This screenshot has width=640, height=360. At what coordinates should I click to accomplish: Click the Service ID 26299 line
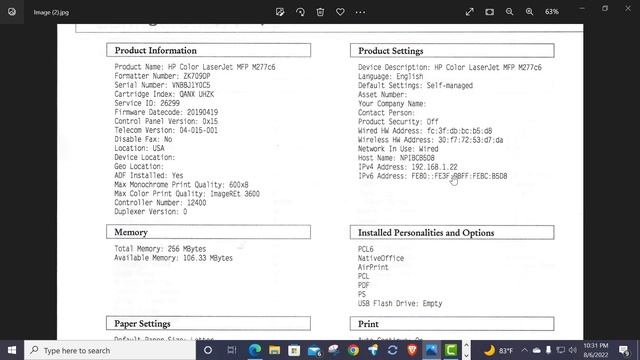pos(147,103)
